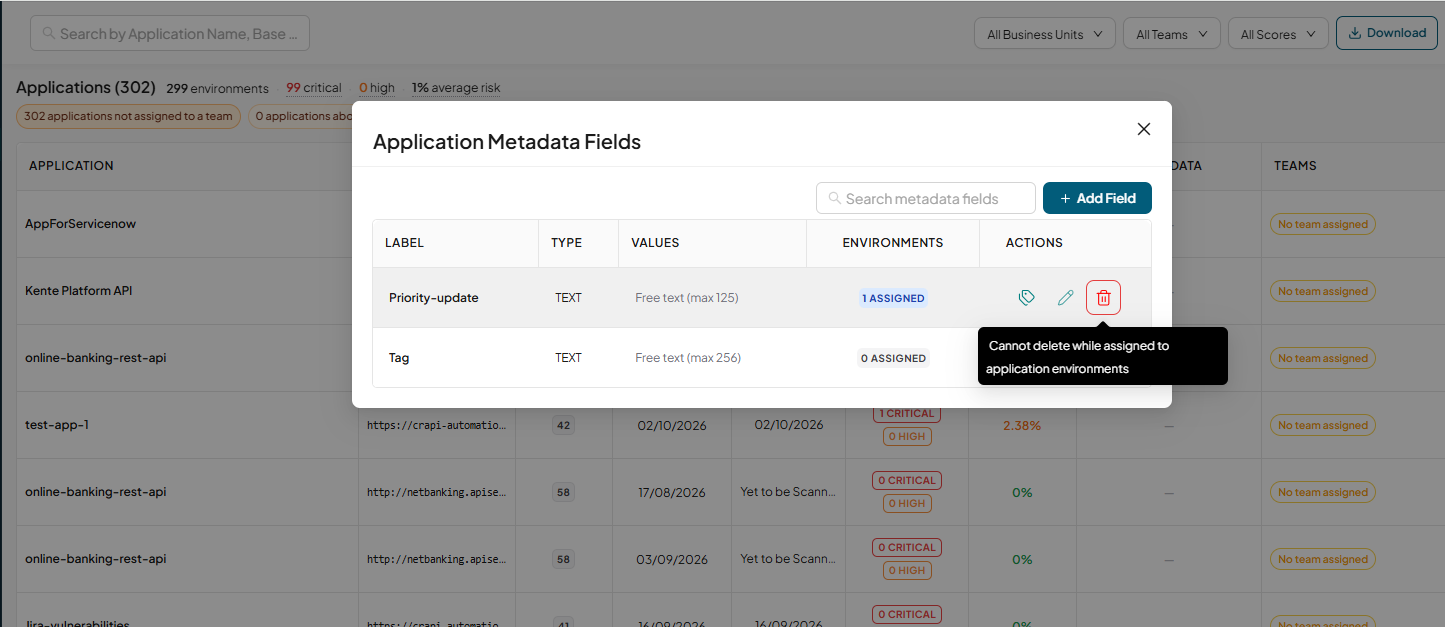Click 'Free text (max 125)' value
1445x627 pixels.
point(687,298)
